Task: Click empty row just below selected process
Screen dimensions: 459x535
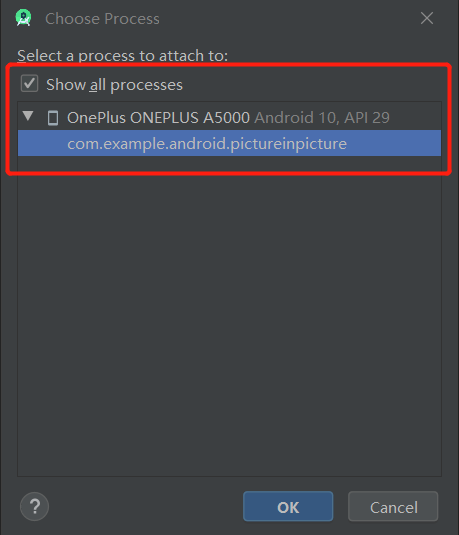Action: tap(229, 163)
